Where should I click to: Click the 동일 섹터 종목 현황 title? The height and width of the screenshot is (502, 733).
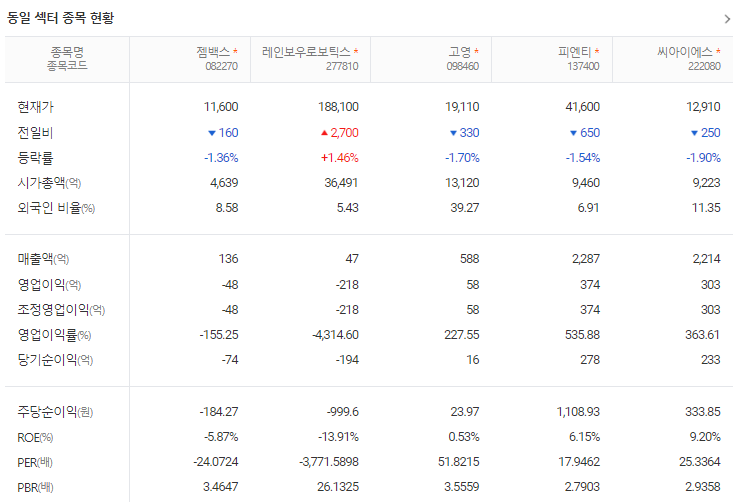(x=60, y=18)
